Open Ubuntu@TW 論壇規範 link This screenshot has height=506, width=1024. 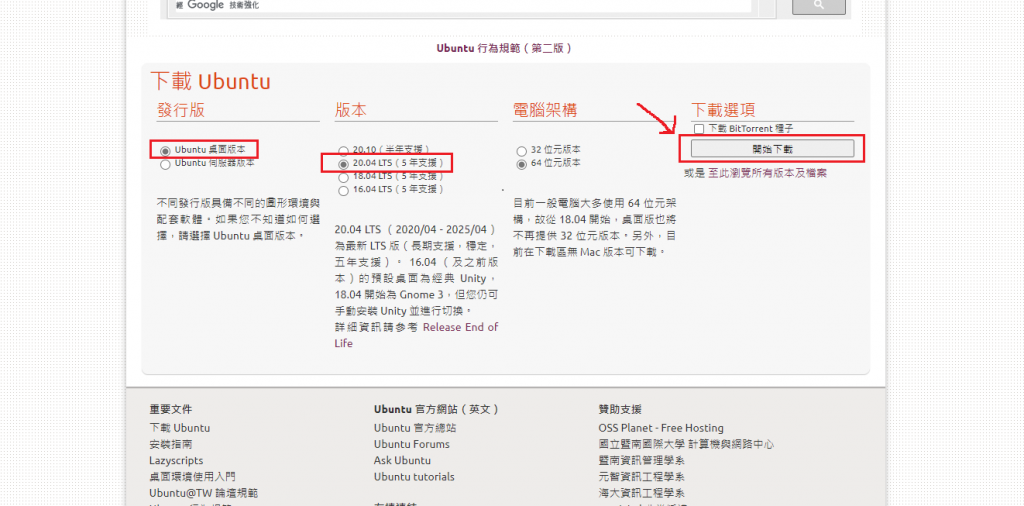(203, 493)
